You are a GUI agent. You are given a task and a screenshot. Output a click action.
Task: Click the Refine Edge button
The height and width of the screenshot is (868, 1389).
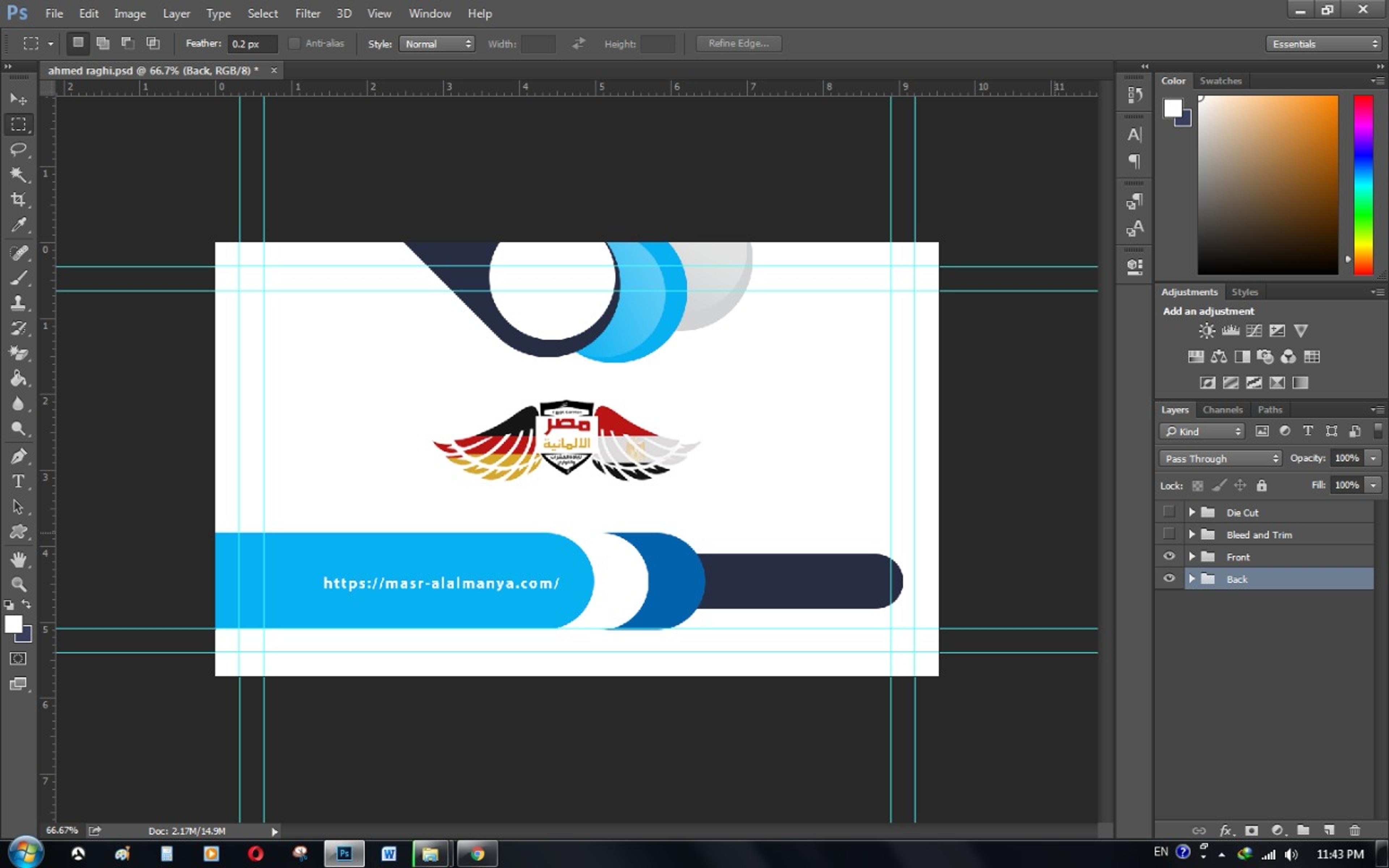739,44
